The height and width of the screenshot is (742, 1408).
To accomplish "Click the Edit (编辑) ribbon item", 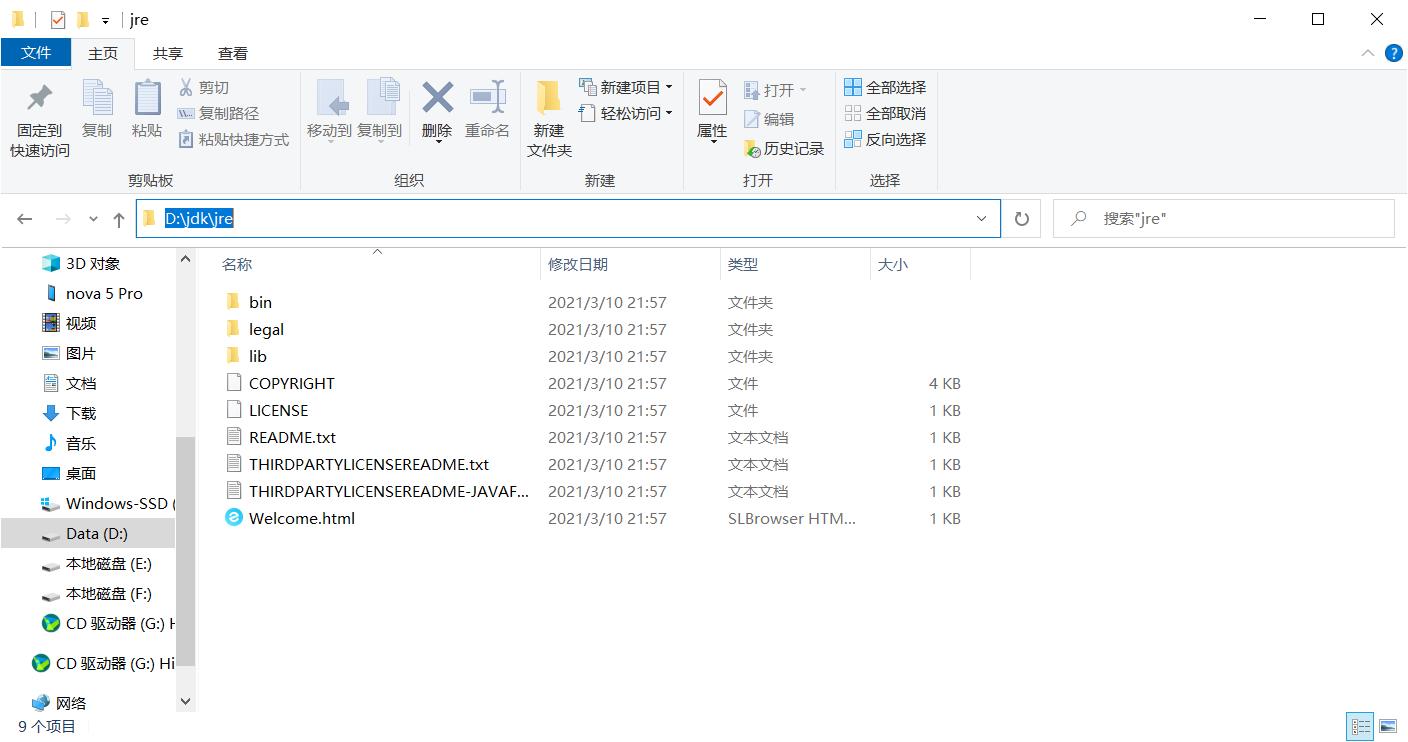I will [x=769, y=119].
